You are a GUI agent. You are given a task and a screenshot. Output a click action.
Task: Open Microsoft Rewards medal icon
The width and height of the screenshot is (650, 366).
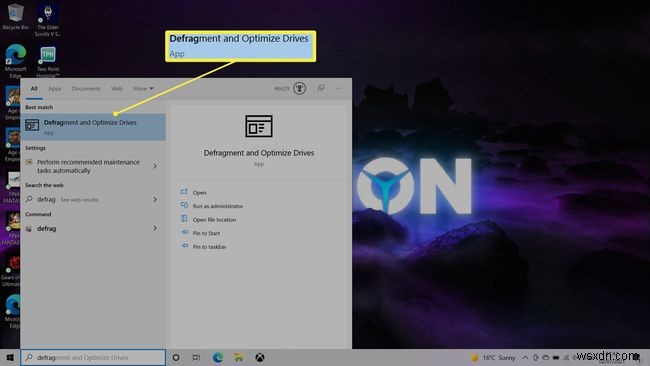(x=299, y=88)
